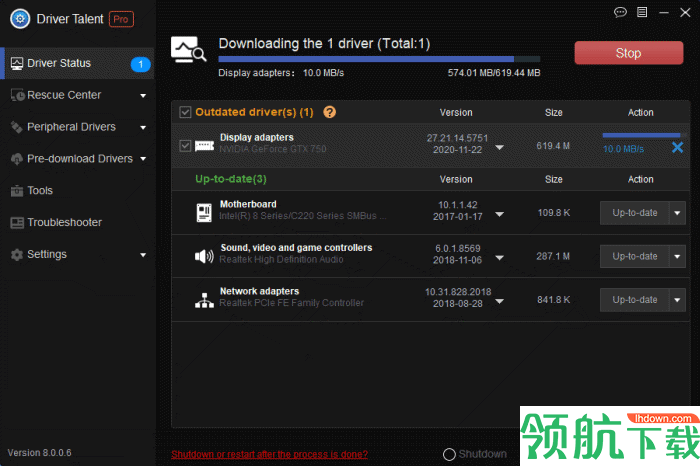
Task: Click the Troubleshooter icon
Action: click(x=17, y=222)
